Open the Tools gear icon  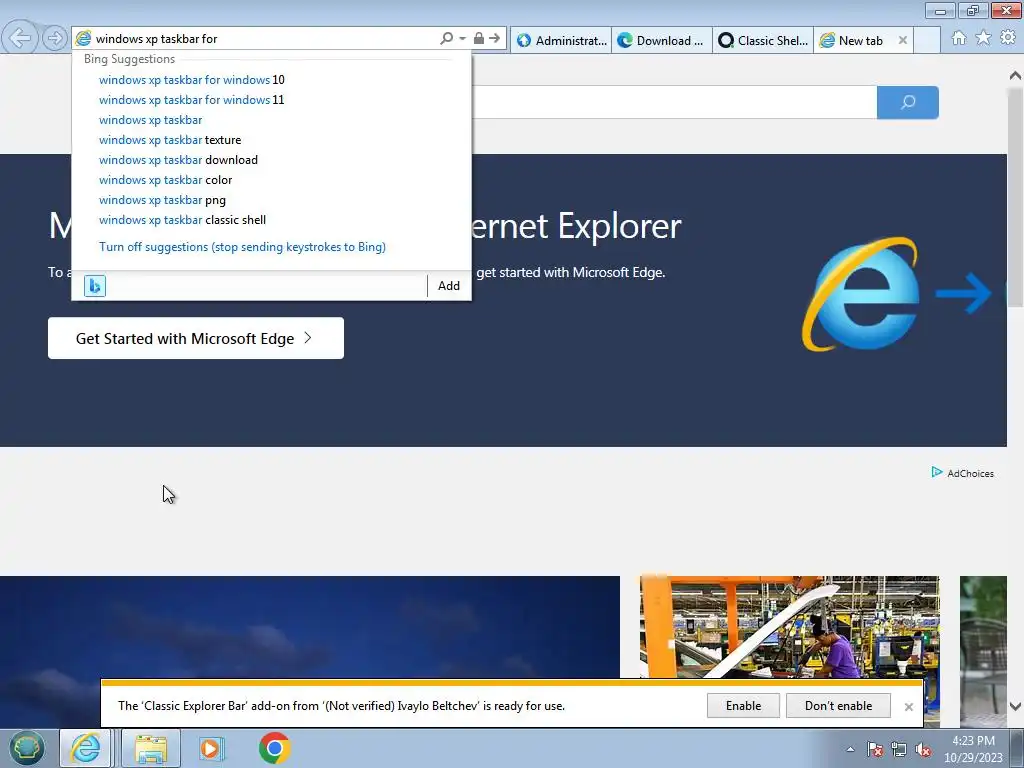pyautogui.click(x=1008, y=39)
